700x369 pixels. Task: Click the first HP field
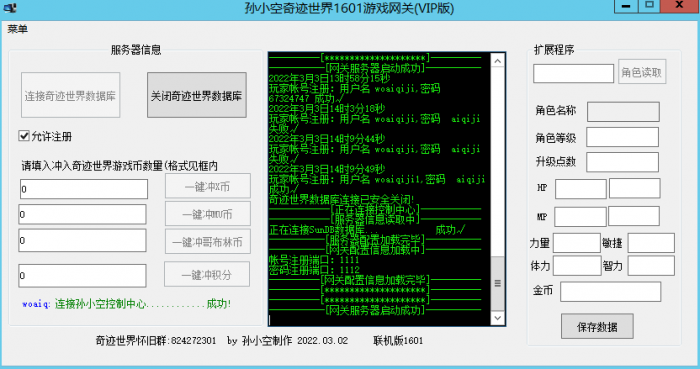tap(581, 189)
